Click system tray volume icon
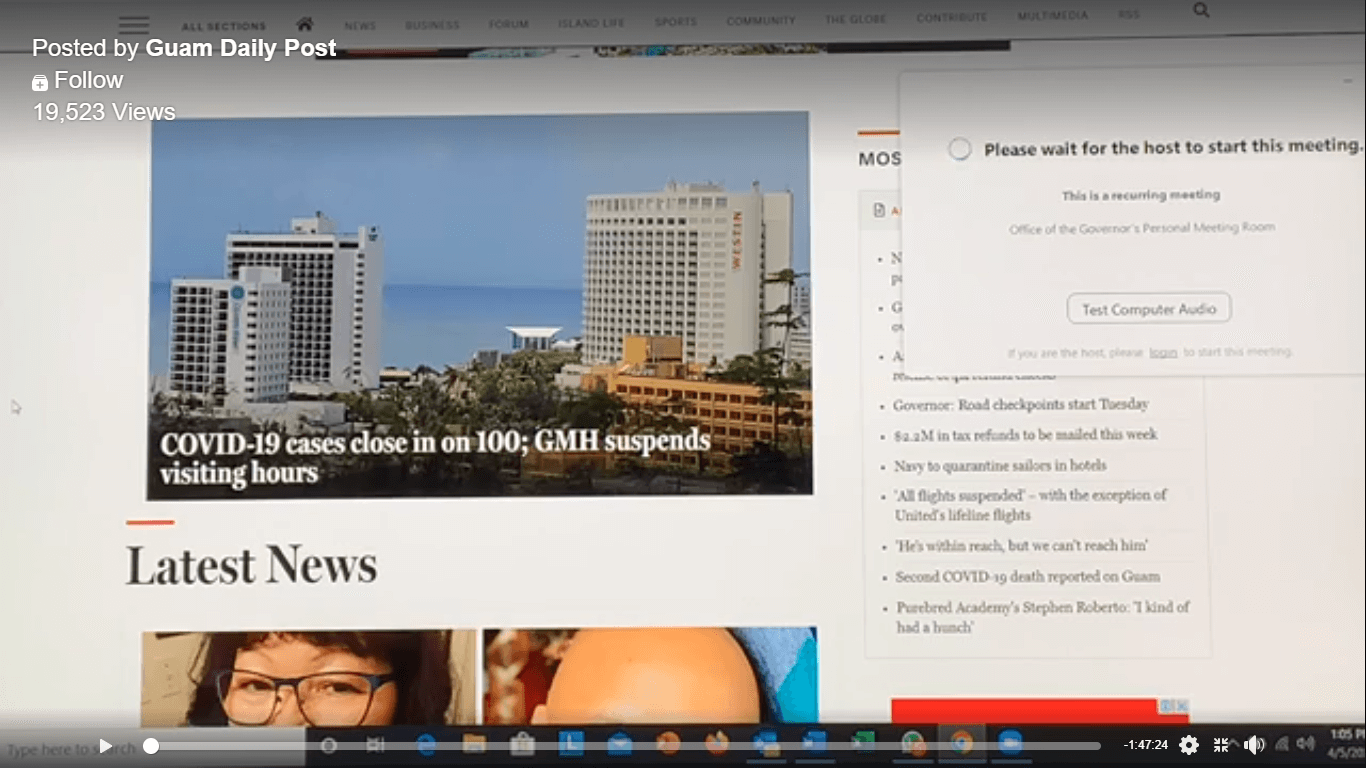The width and height of the screenshot is (1366, 768). pos(1305,744)
